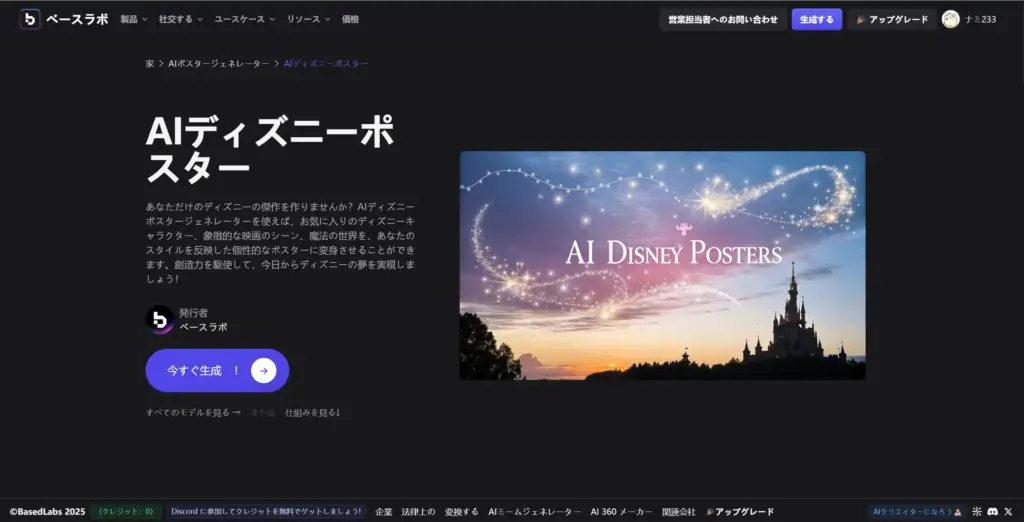The width and height of the screenshot is (1024, 522).
Task: Go to 家 breadcrumb link
Action: pos(150,63)
